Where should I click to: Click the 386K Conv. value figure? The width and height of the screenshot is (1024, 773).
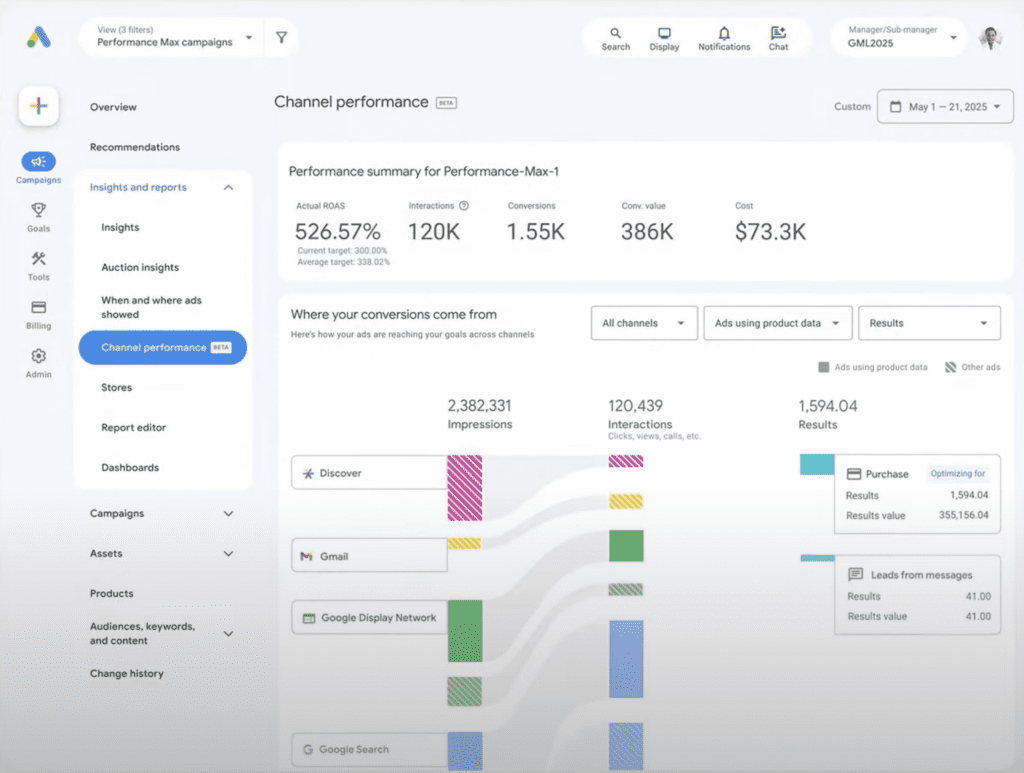[x=647, y=232]
